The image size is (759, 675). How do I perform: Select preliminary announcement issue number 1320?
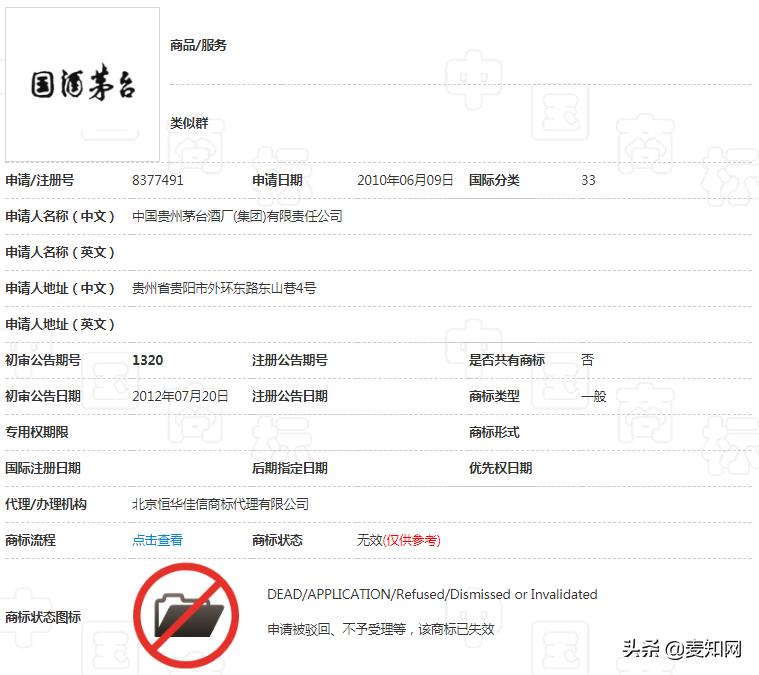pos(148,360)
